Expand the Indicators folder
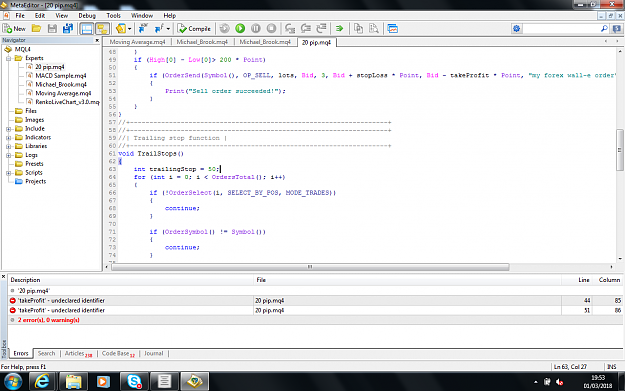625x391 pixels. point(8,138)
